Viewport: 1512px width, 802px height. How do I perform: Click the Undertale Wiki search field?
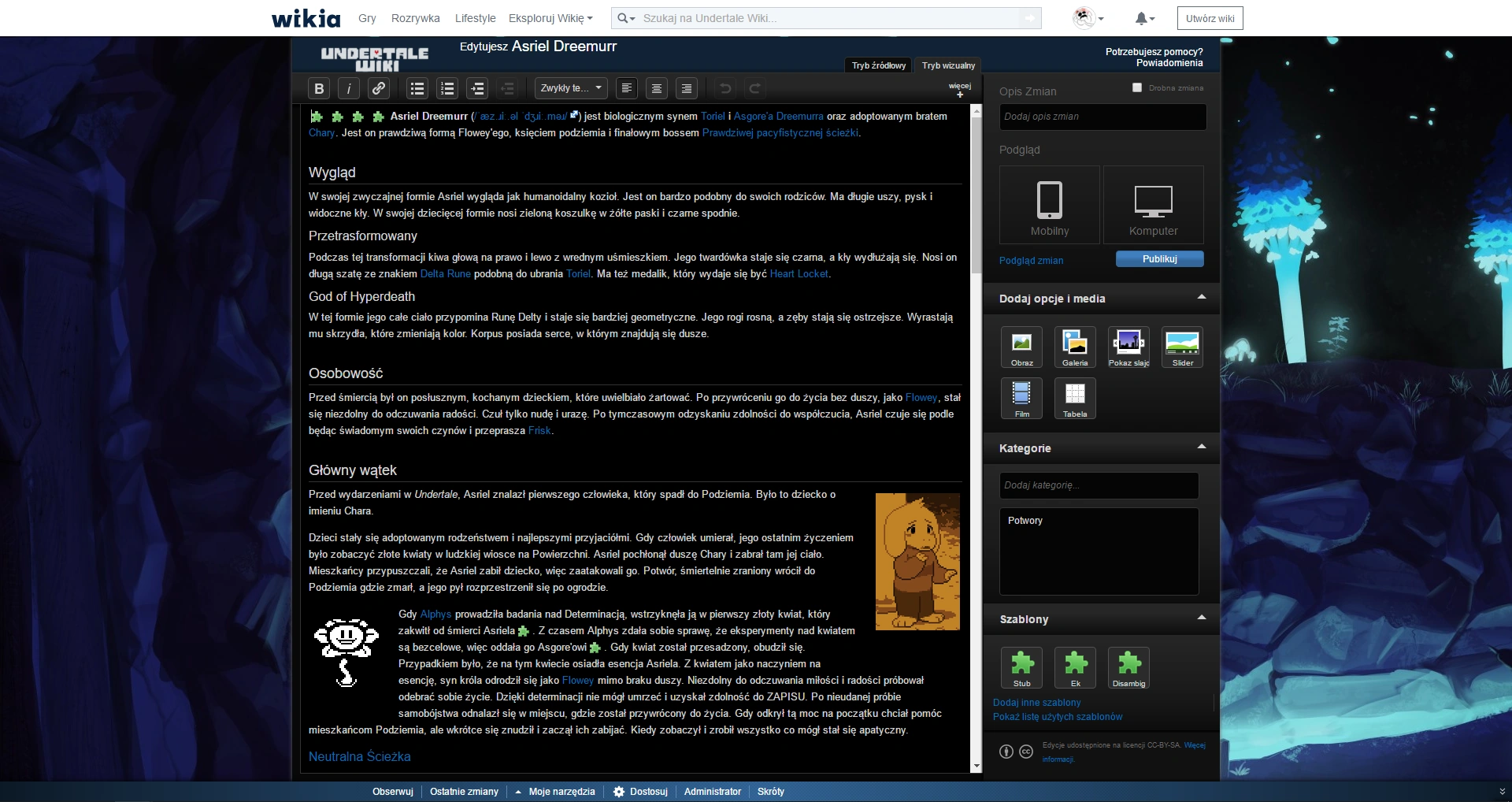coord(828,18)
